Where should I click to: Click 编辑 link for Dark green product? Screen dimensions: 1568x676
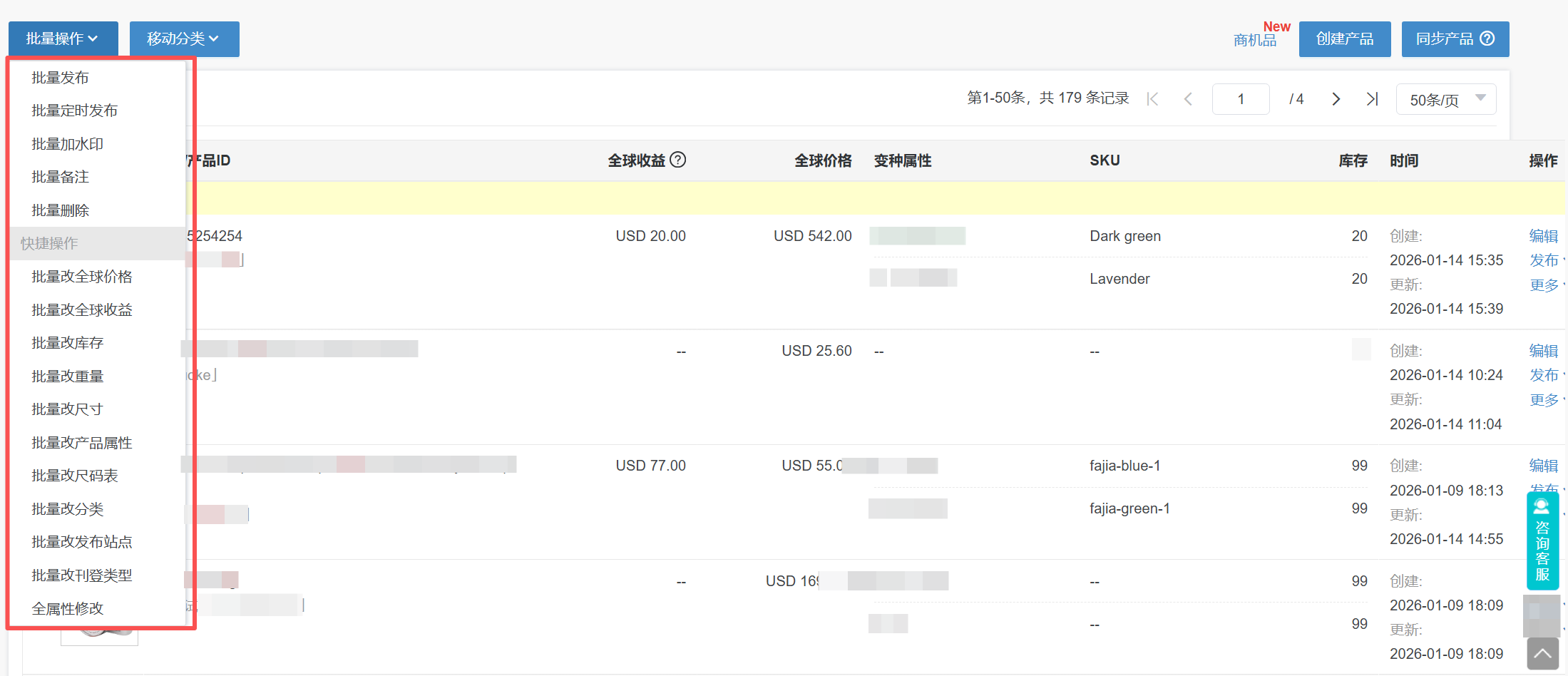(x=1543, y=236)
